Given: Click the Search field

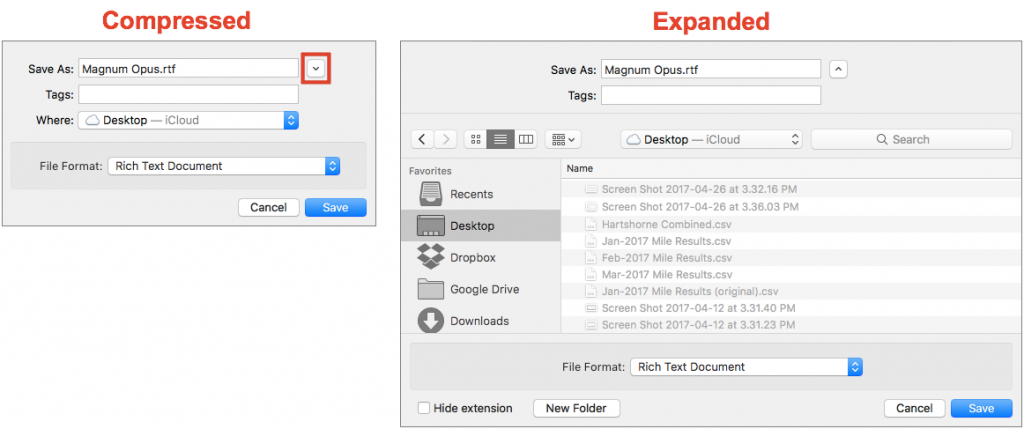Looking at the screenshot, I should (x=911, y=139).
